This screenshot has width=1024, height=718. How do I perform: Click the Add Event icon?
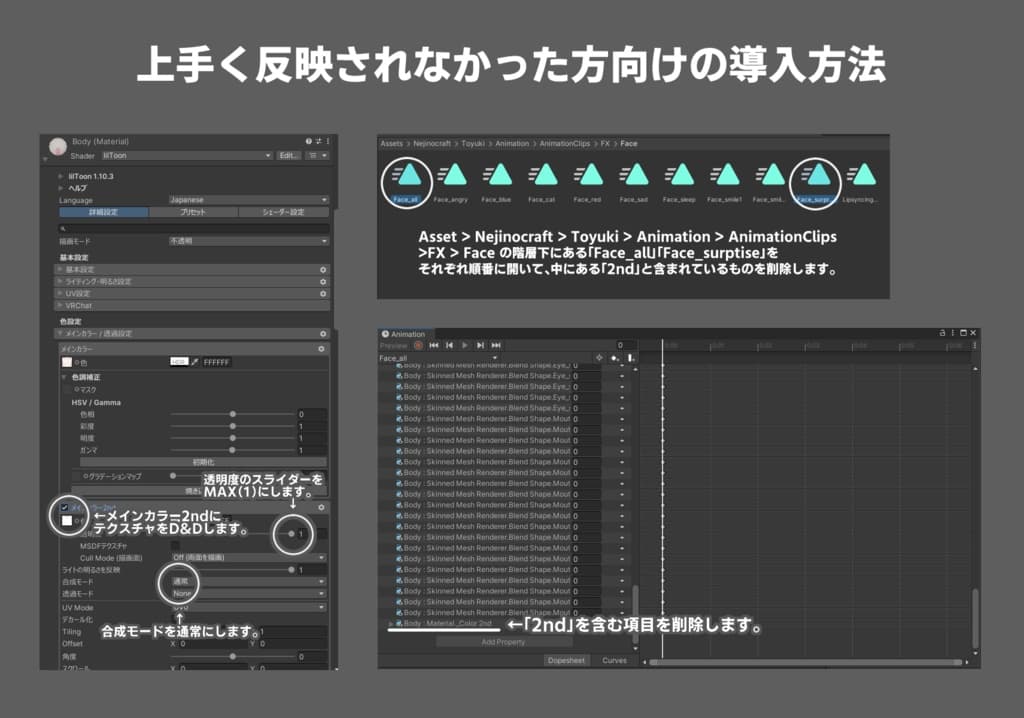click(x=631, y=356)
